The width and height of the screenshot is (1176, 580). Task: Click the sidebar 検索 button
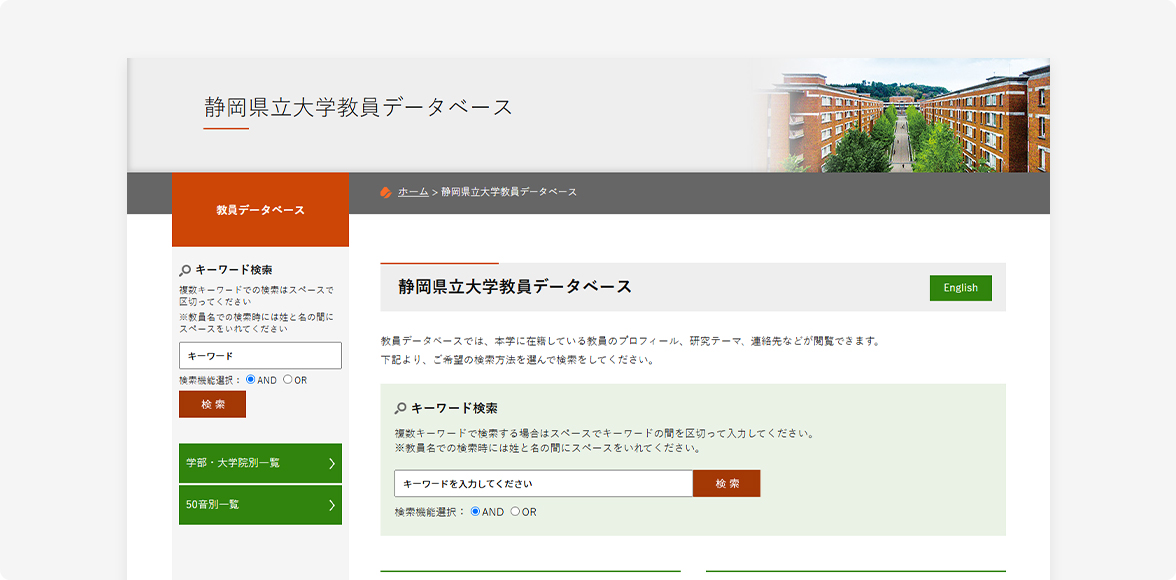[x=212, y=404]
